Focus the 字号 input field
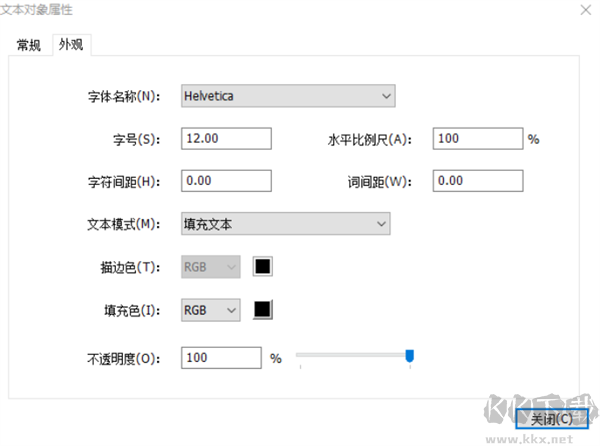Viewport: 600px width, 446px height. (227, 139)
